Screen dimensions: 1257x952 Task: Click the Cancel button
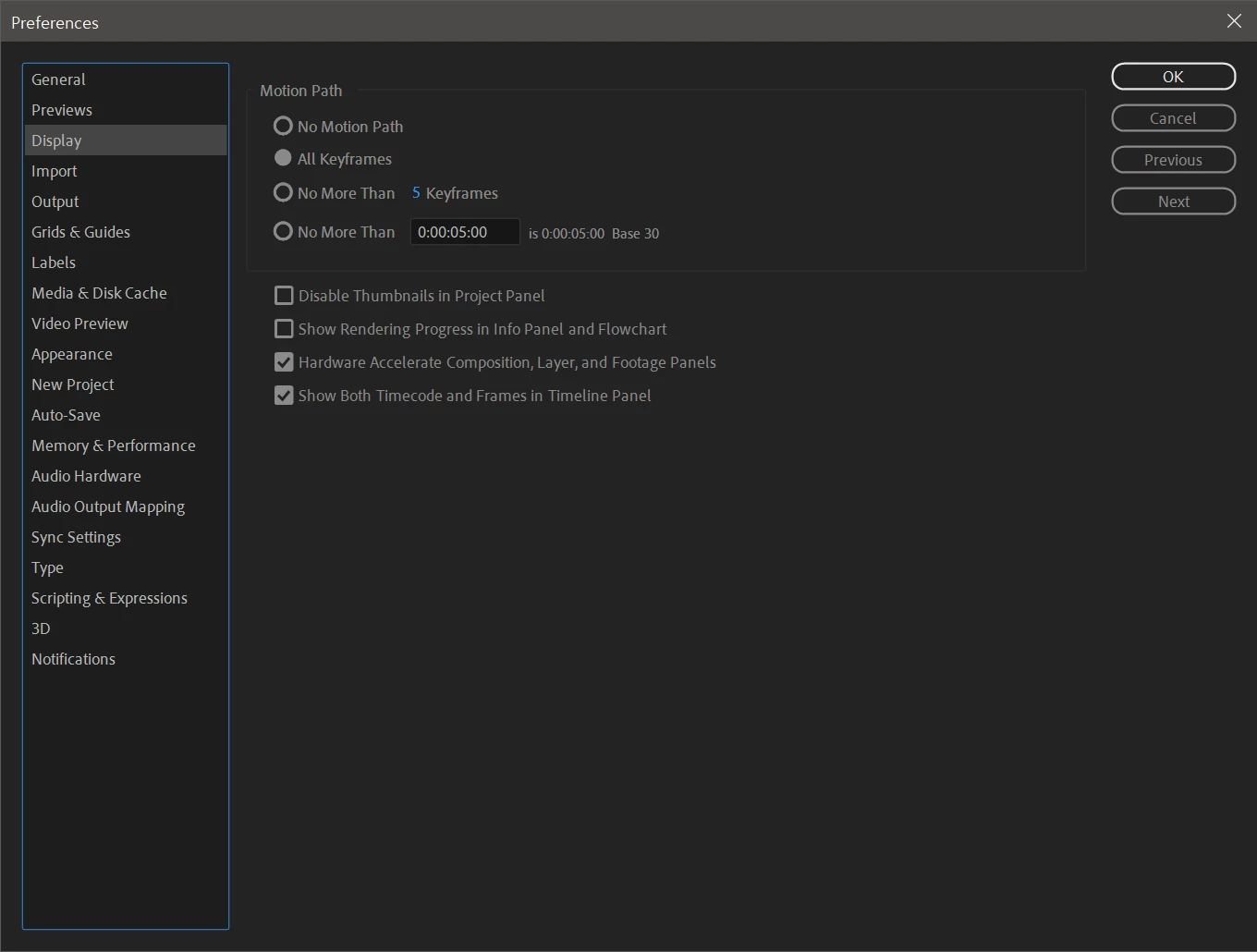pyautogui.click(x=1173, y=118)
